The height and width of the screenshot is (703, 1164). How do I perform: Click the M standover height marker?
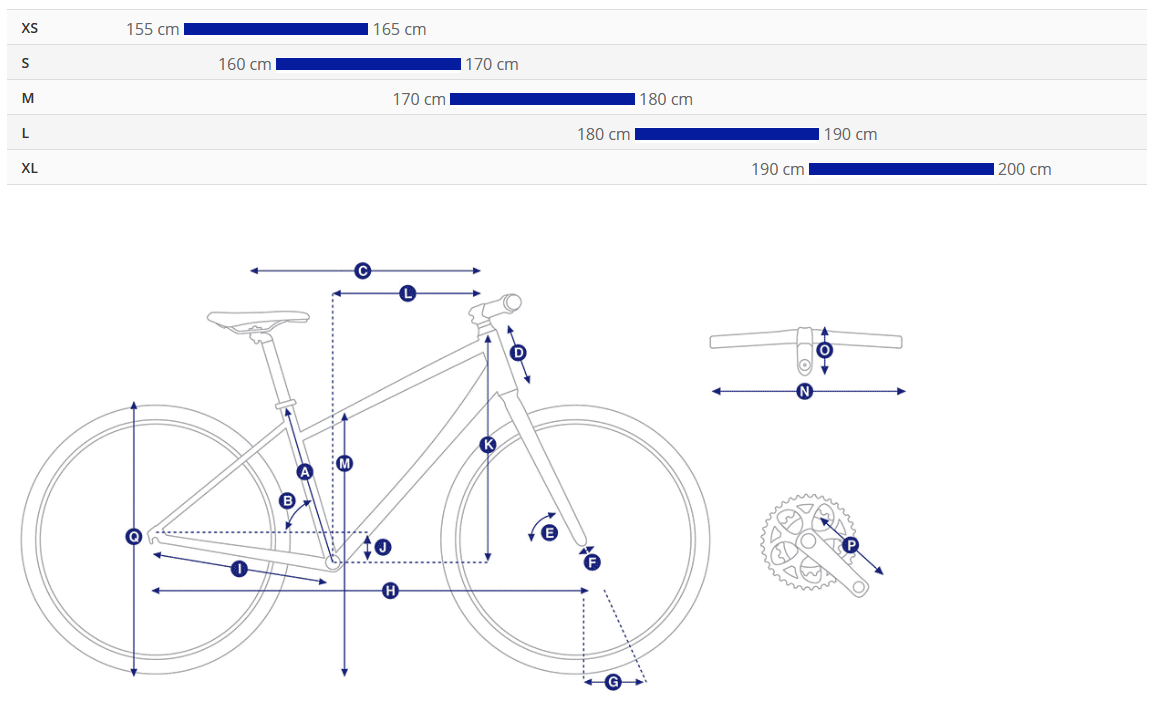point(344,463)
